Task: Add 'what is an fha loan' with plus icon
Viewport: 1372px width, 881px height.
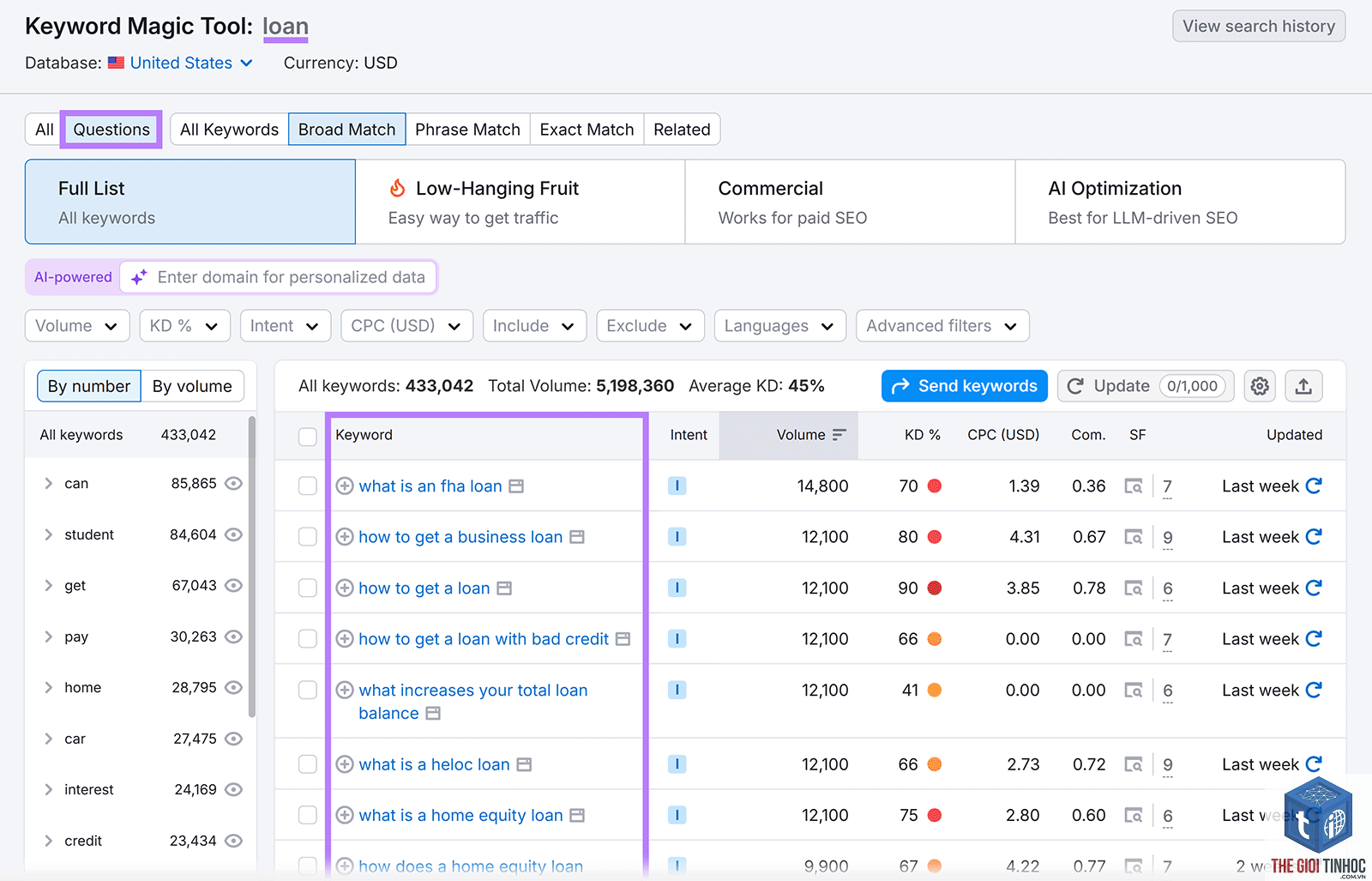Action: (345, 486)
